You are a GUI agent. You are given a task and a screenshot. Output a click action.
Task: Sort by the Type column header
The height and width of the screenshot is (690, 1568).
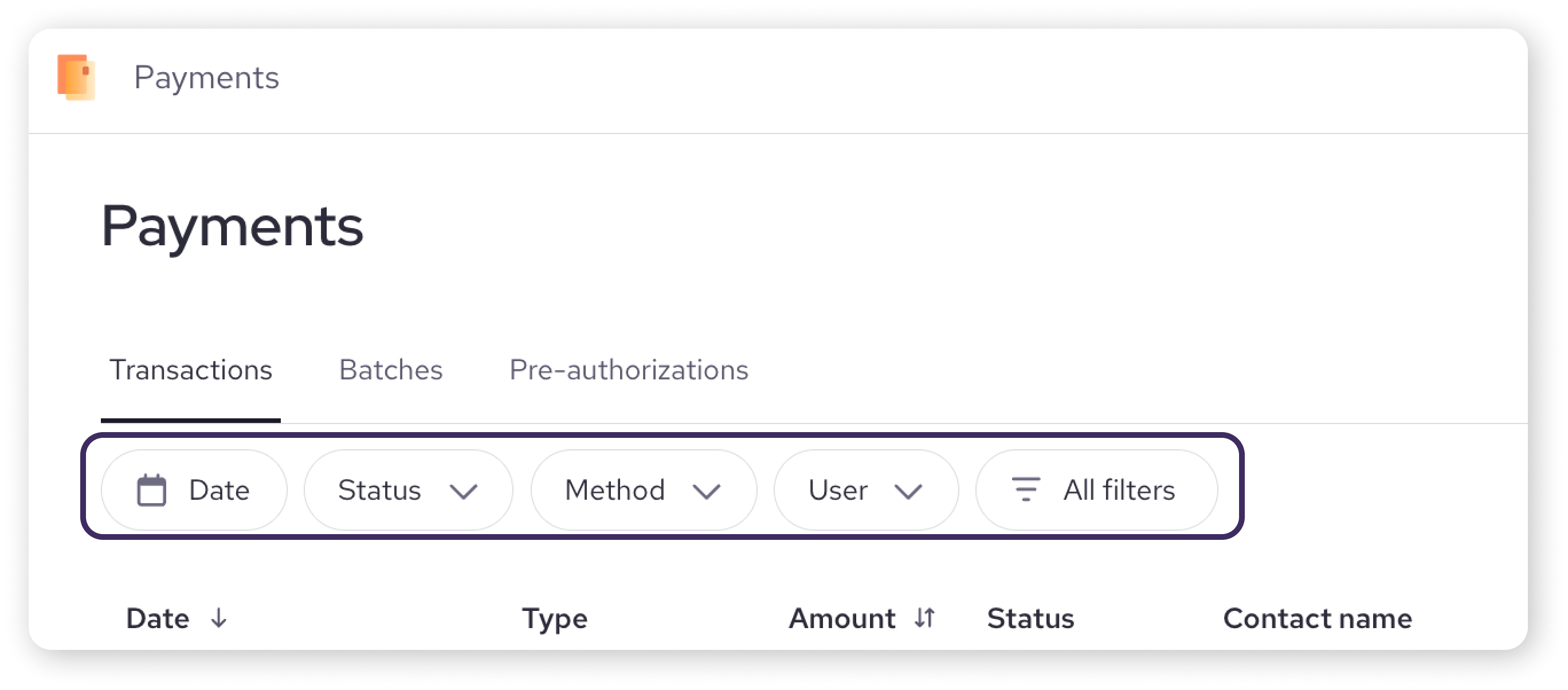[555, 618]
